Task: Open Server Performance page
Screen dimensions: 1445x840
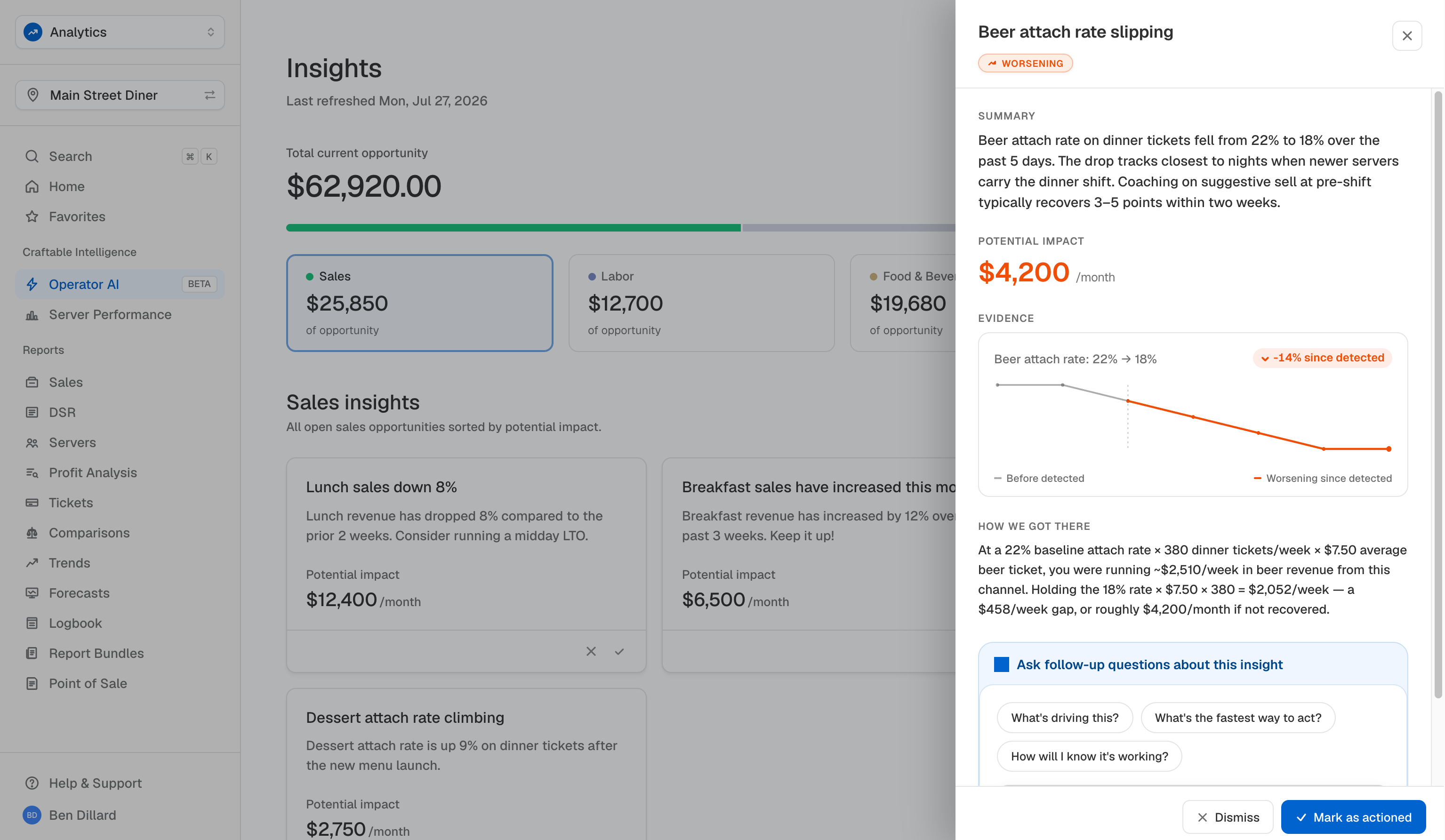Action: click(x=120, y=315)
